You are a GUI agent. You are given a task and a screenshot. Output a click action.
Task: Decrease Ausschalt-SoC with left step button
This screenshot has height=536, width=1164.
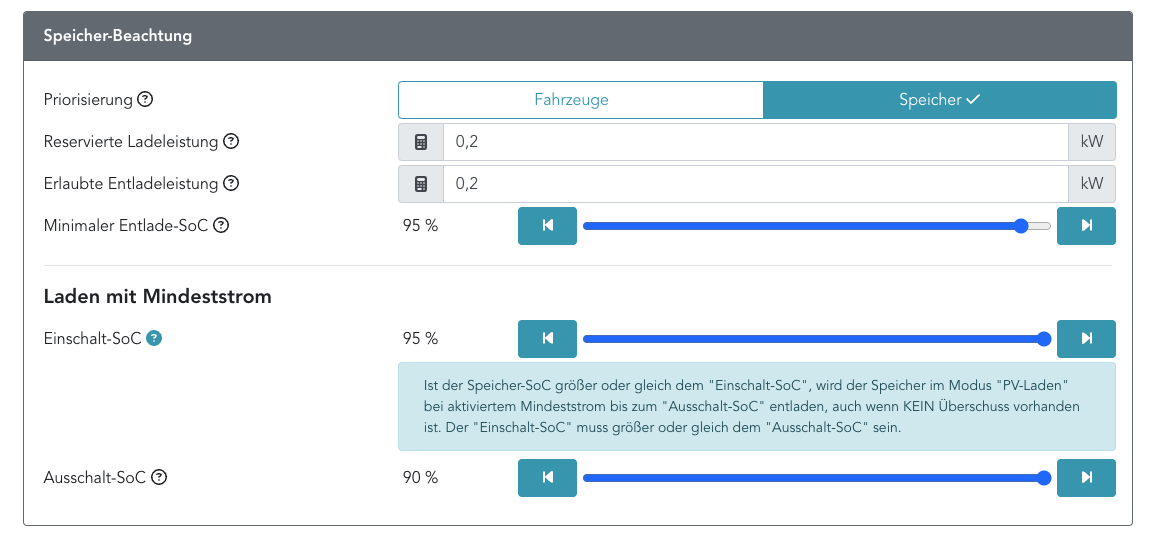(x=547, y=478)
